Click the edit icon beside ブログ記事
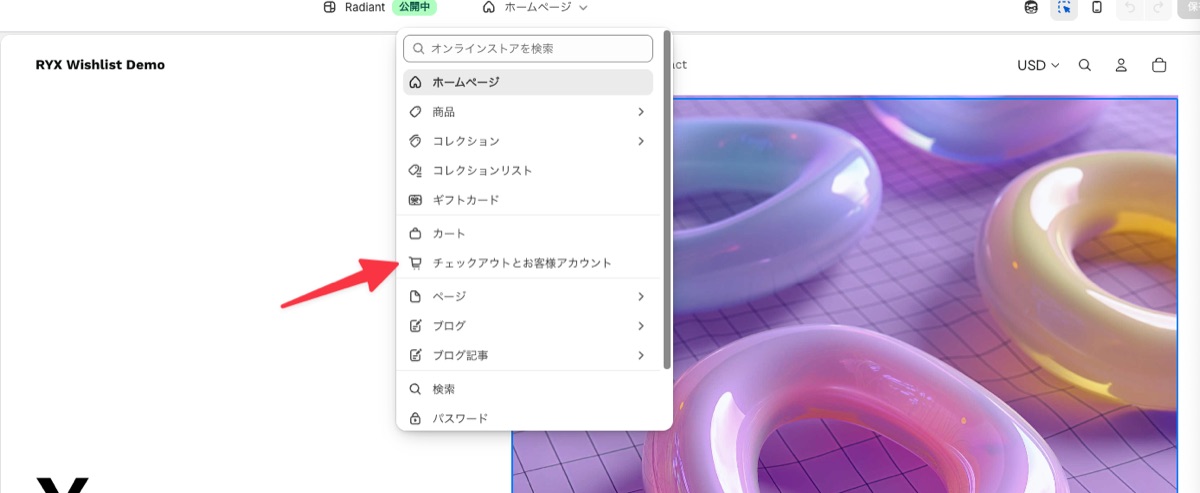Viewport: 1200px width, 493px height. click(416, 355)
